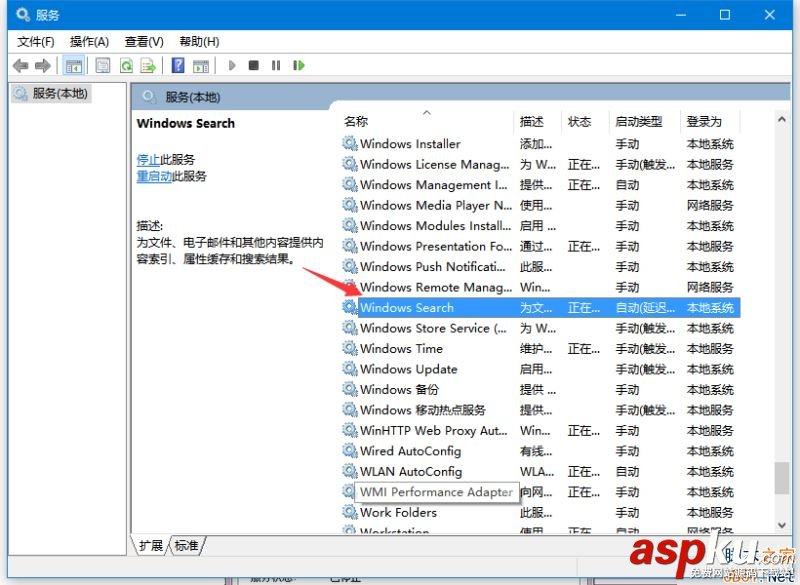Open the 操作(A) menu
Image resolution: width=800 pixels, height=585 pixels.
[90, 41]
